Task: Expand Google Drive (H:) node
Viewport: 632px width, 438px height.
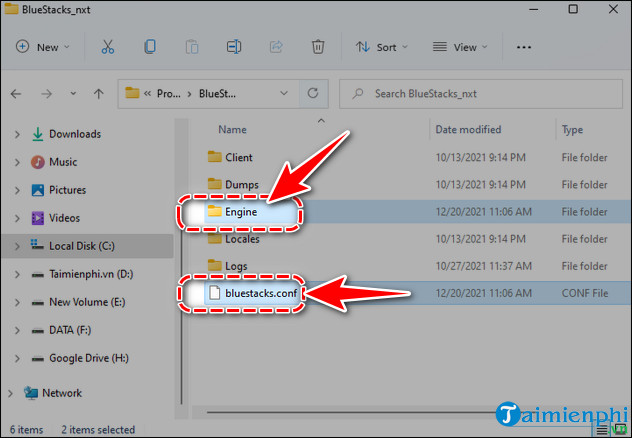Action: (x=17, y=358)
